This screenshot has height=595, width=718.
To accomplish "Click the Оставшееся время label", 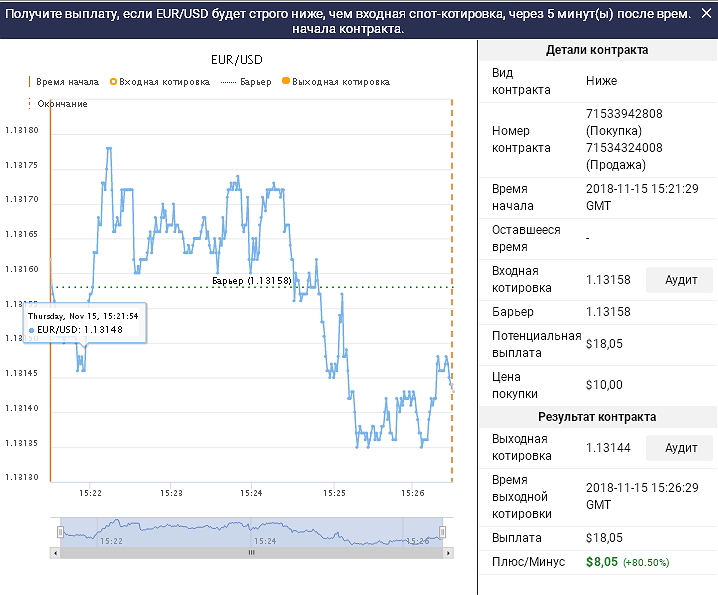I will click(526, 238).
